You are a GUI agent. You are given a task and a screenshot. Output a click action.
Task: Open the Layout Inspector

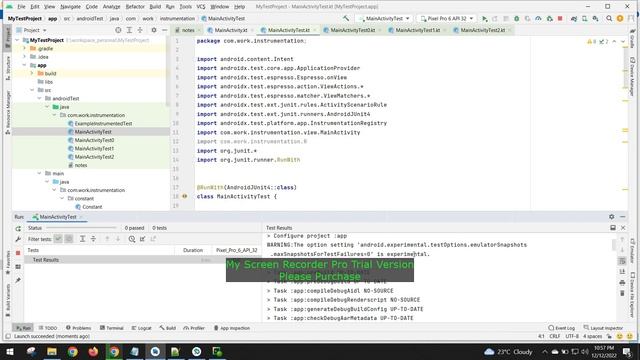603,328
